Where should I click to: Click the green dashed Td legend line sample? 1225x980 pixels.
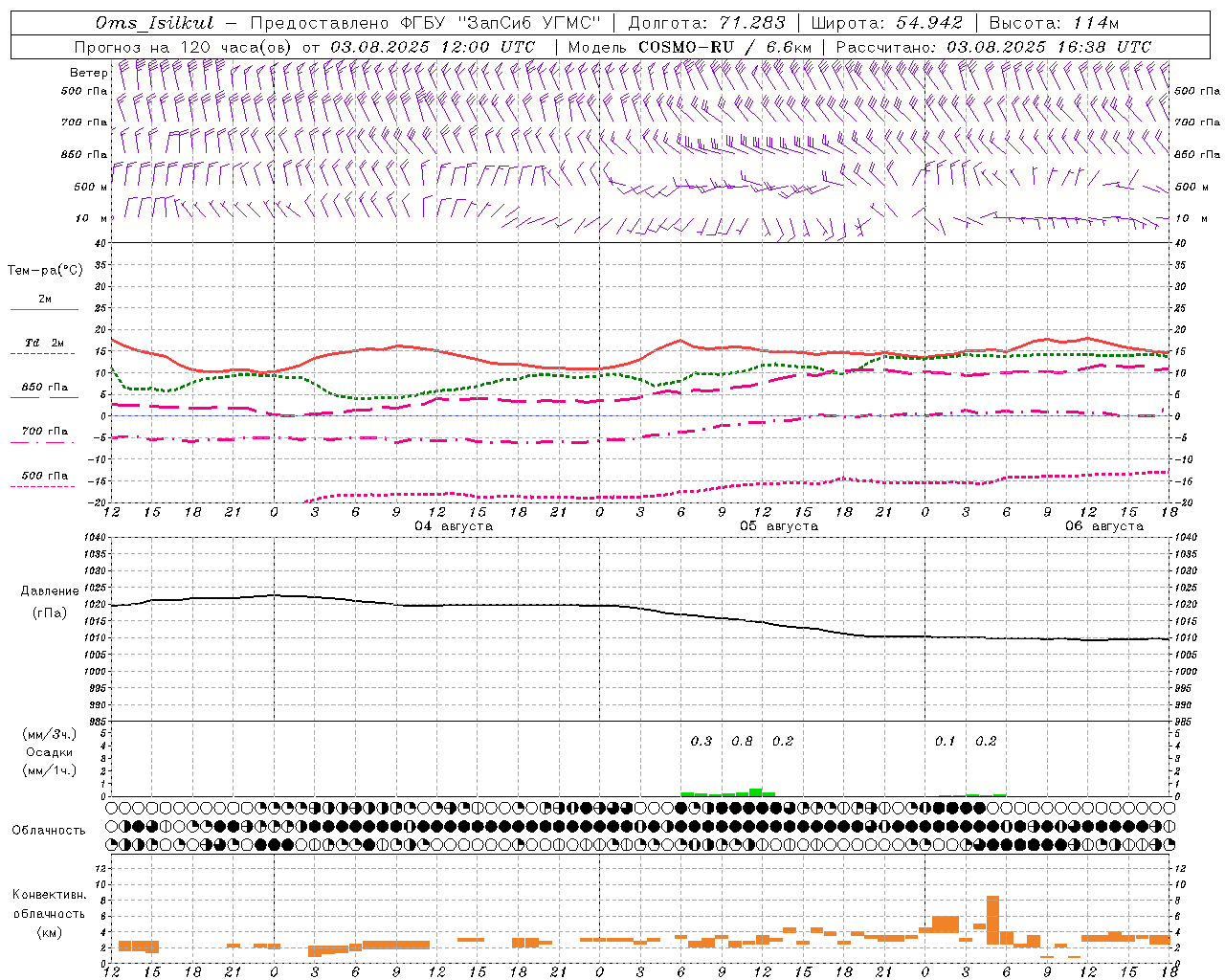click(44, 353)
